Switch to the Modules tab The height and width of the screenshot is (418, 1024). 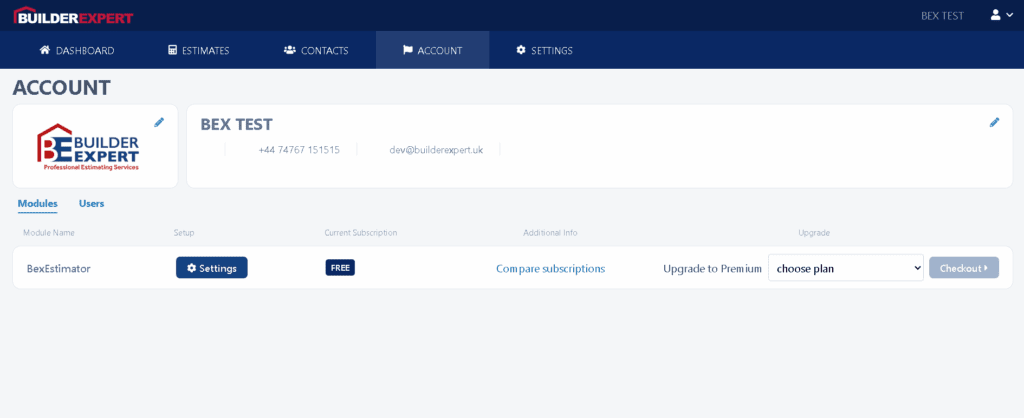(x=37, y=203)
